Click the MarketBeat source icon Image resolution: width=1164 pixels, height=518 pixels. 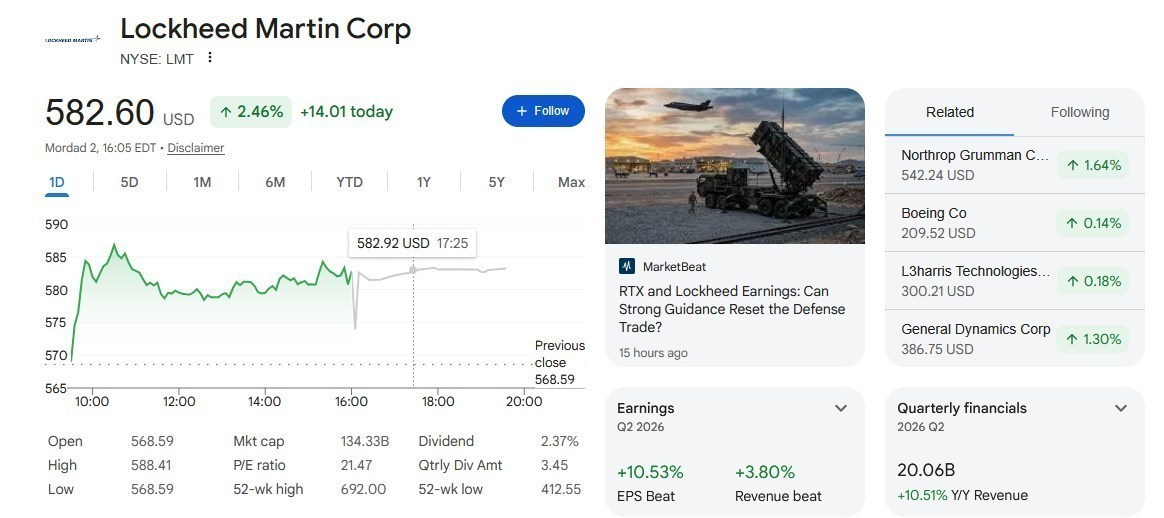click(627, 266)
